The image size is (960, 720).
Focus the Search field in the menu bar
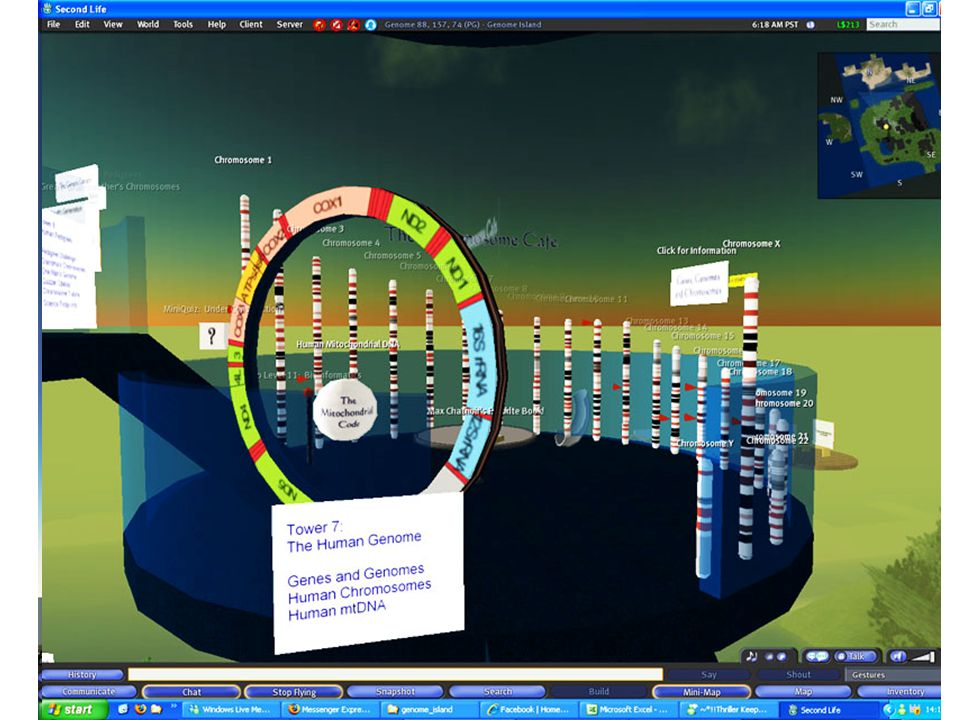(x=903, y=24)
